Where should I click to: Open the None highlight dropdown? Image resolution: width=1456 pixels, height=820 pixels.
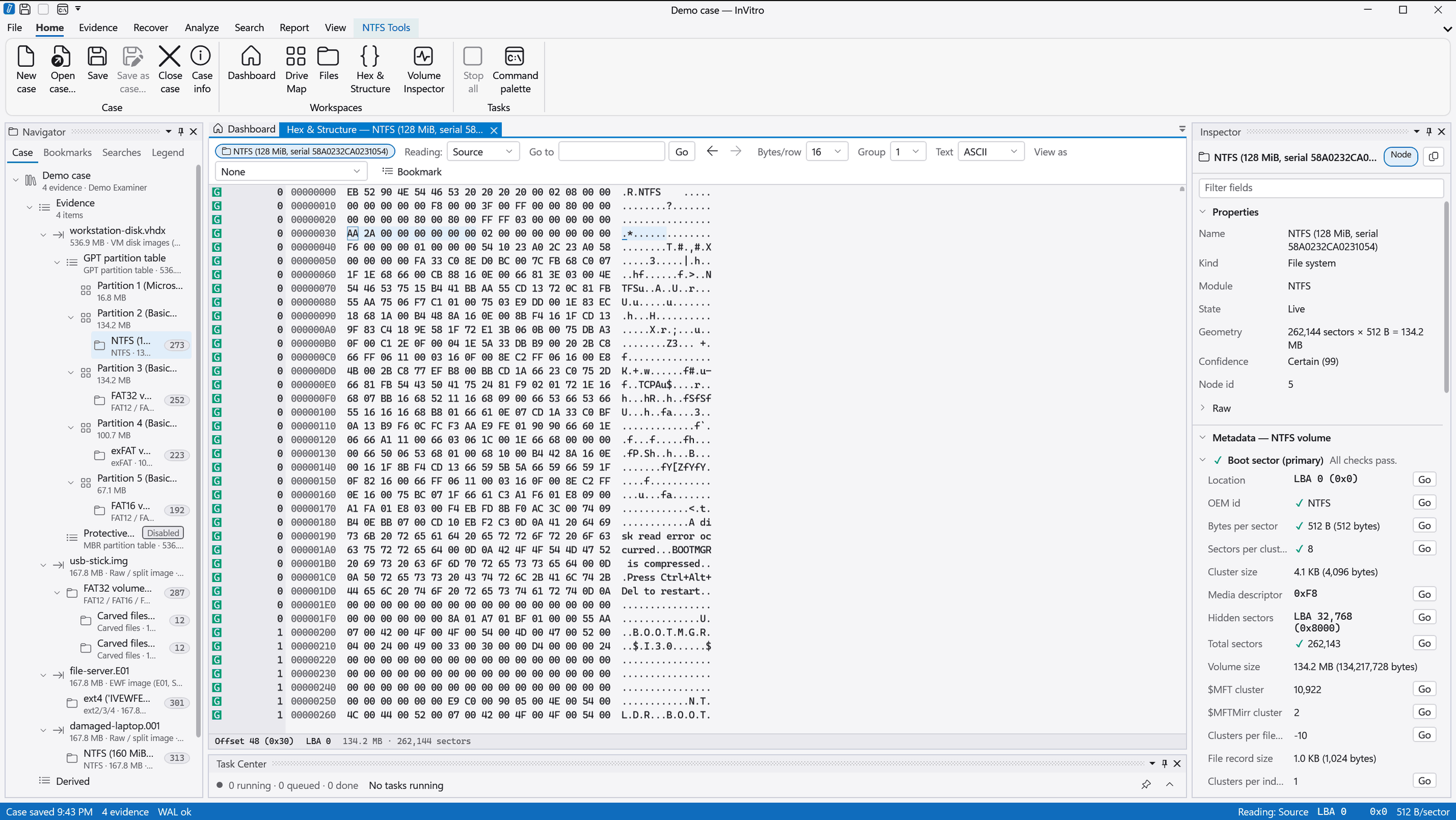(291, 172)
